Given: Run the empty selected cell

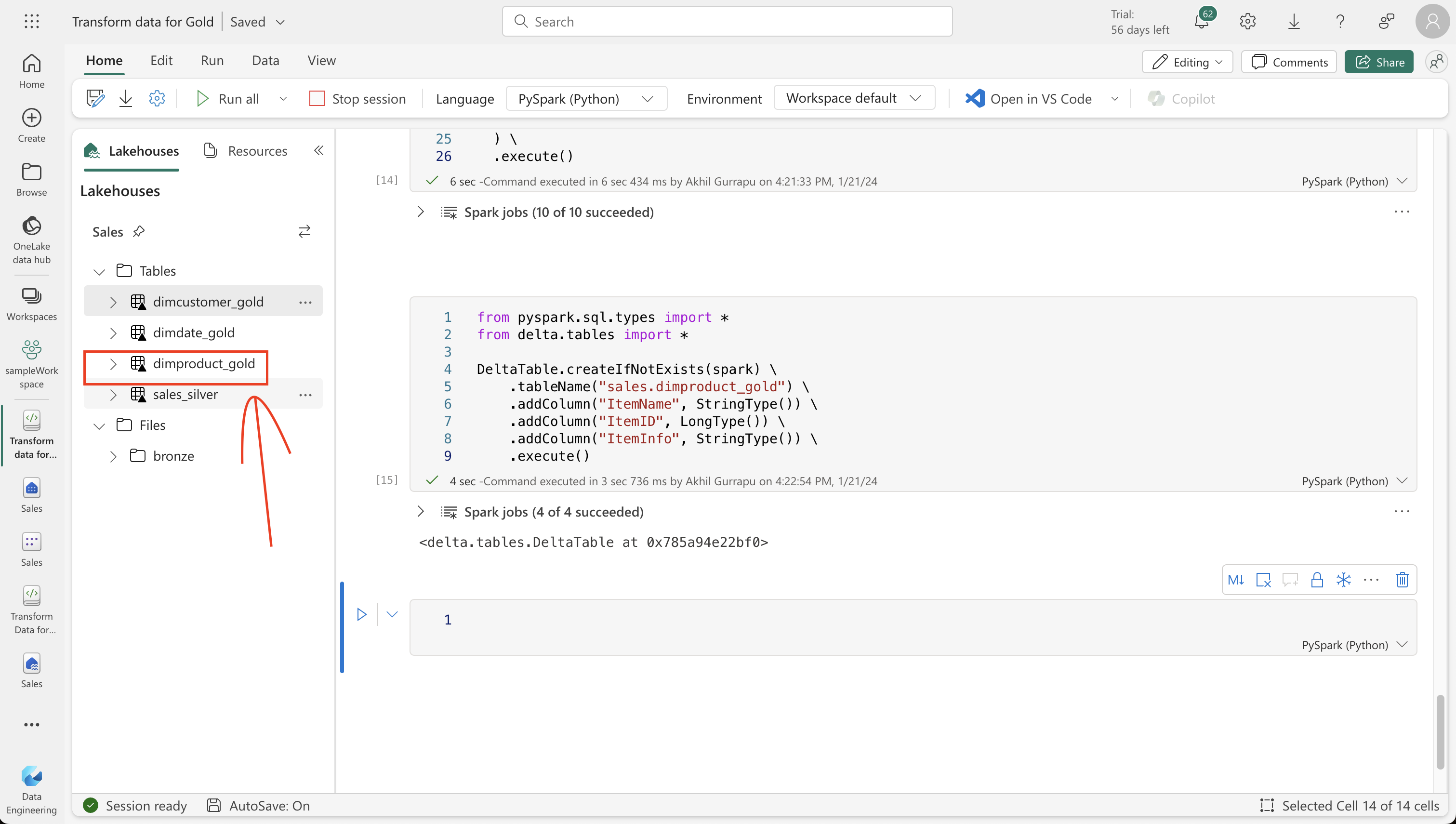Looking at the screenshot, I should click(361, 614).
